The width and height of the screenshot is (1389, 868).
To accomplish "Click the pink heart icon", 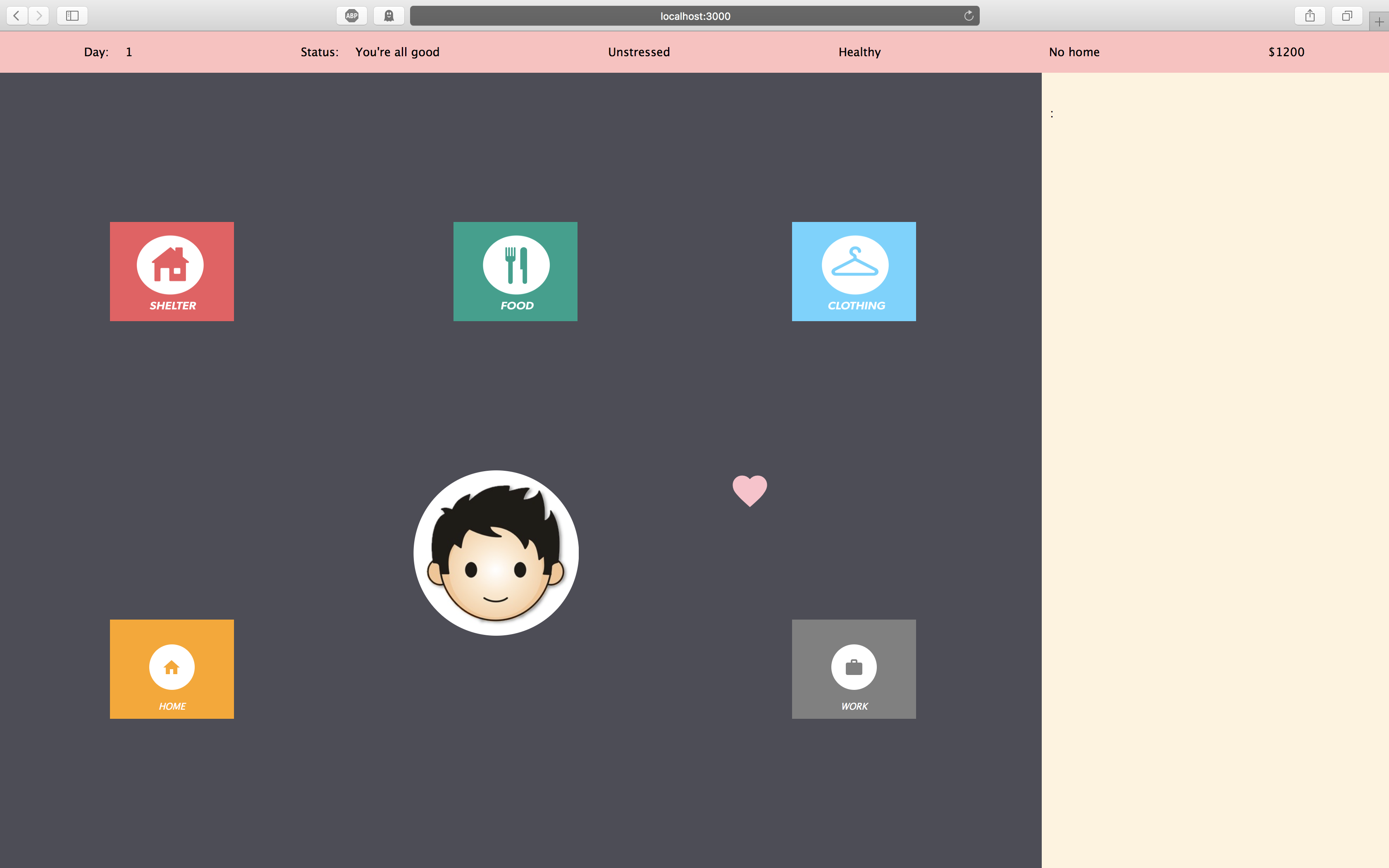I will [x=749, y=490].
